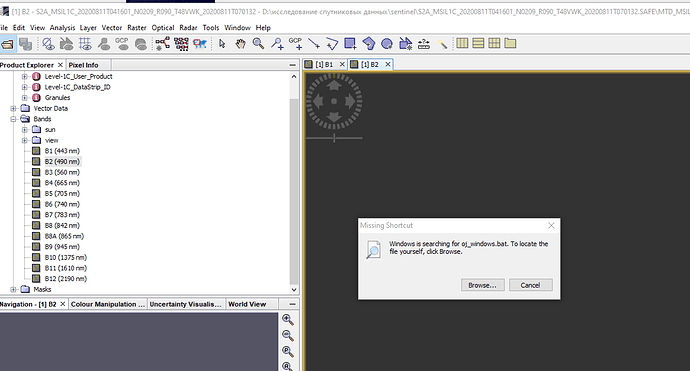Select the draw ellipse tool
Image resolution: width=690 pixels, height=371 pixels.
387,44
